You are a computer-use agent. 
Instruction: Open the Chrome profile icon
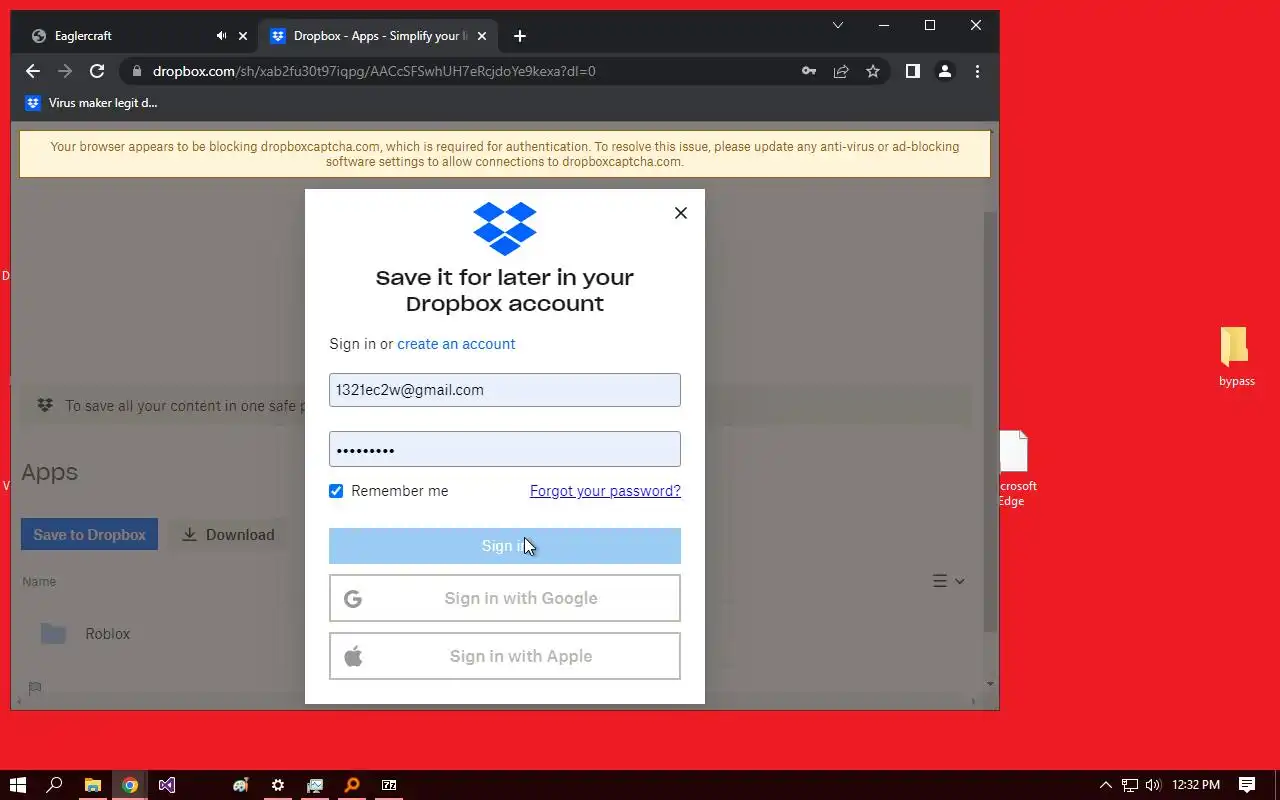pos(944,71)
